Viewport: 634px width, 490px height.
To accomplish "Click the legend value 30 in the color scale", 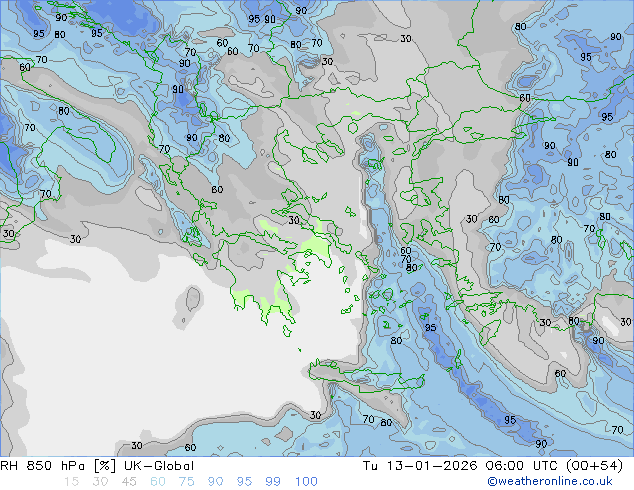I will pyautogui.click(x=100, y=482).
